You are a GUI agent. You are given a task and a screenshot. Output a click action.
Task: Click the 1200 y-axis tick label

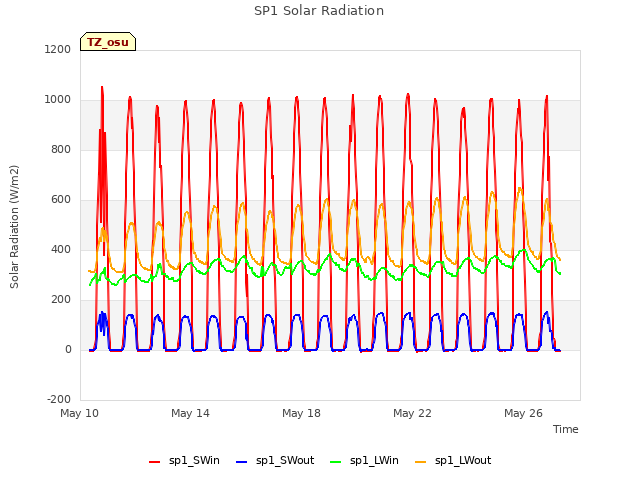[x=58, y=50]
